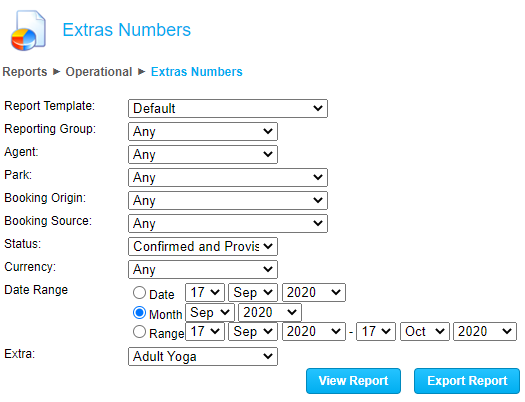
Task: Open the Month row's Sep month dropdown
Action: tap(210, 312)
